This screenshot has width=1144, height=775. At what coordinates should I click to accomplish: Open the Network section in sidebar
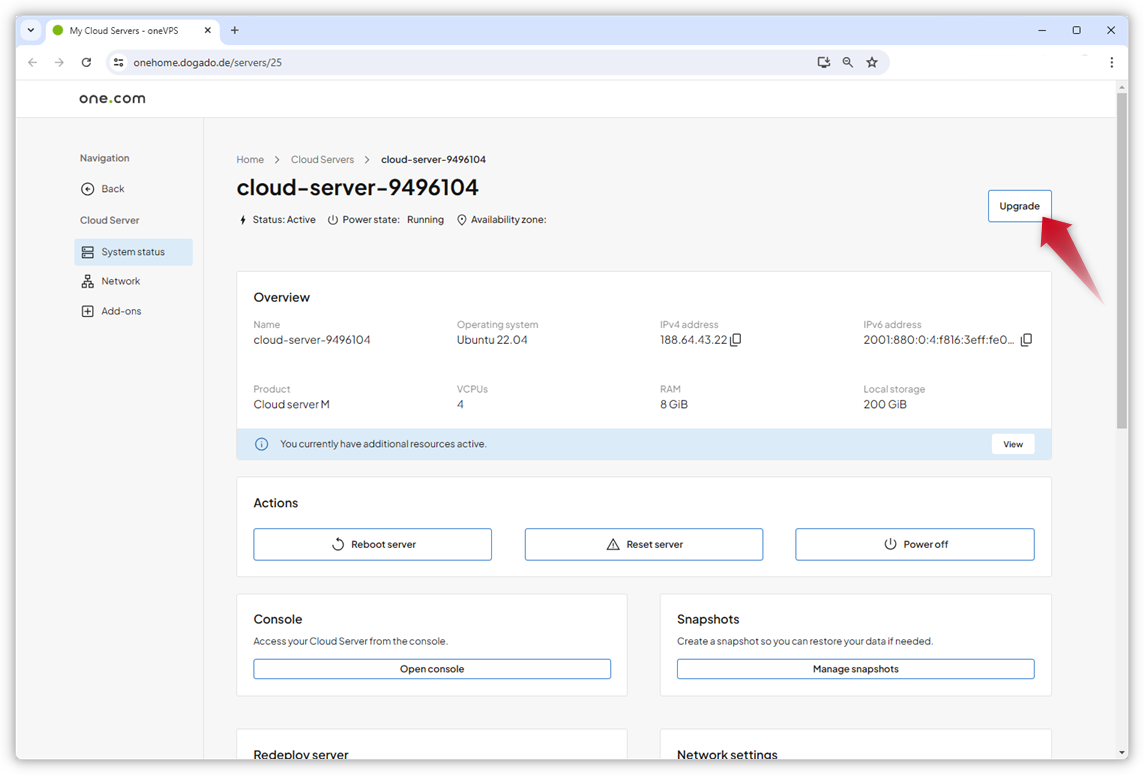click(120, 282)
